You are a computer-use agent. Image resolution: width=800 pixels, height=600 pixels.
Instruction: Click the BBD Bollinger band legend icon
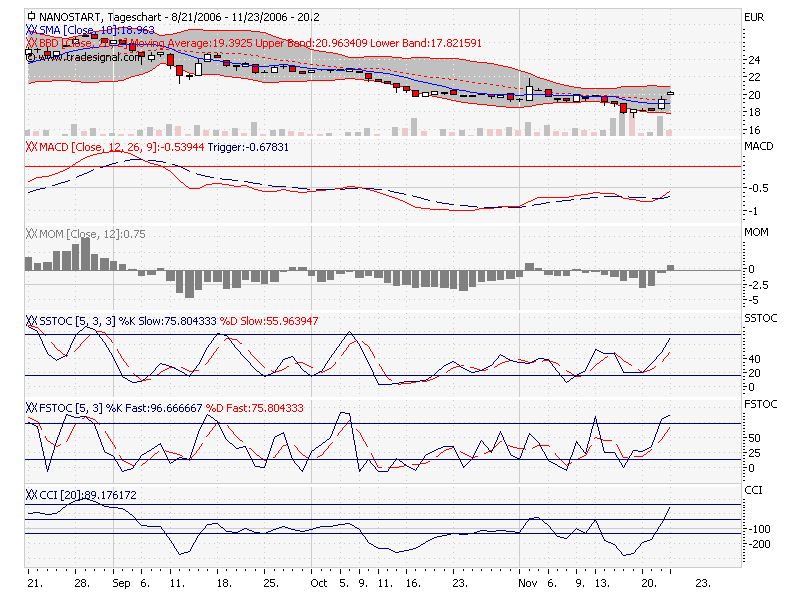pos(31,43)
